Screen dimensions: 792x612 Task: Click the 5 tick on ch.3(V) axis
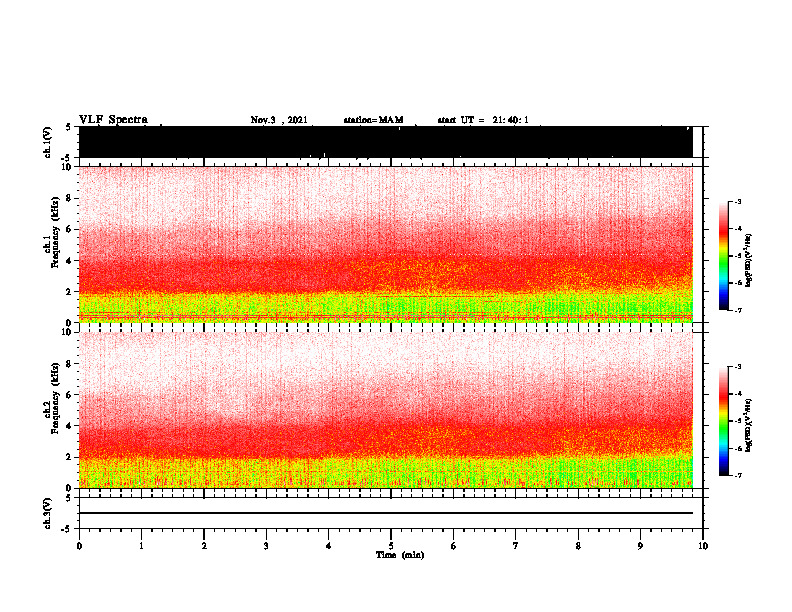coord(68,498)
